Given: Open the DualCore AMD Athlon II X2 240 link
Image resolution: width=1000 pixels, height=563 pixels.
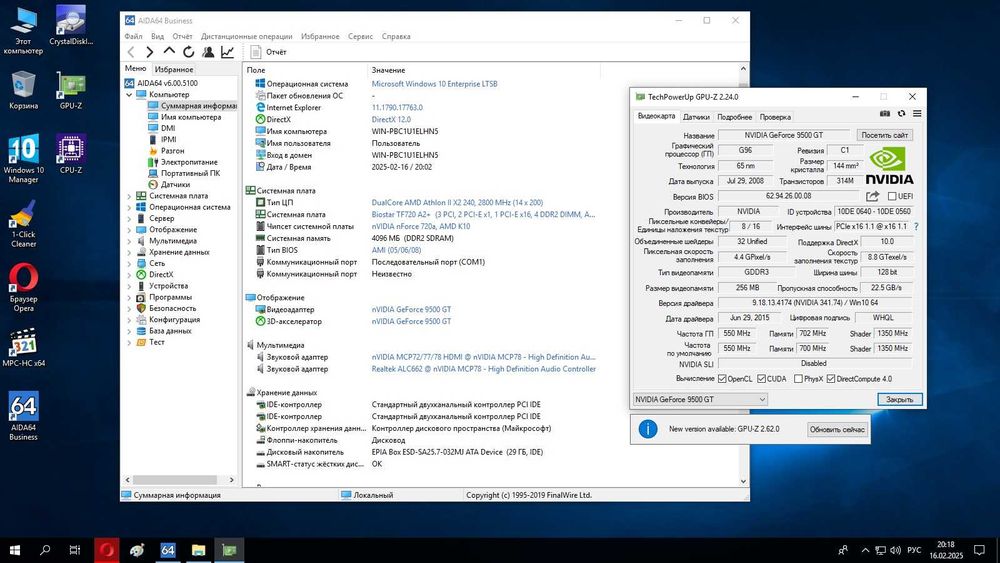Looking at the screenshot, I should coord(457,203).
